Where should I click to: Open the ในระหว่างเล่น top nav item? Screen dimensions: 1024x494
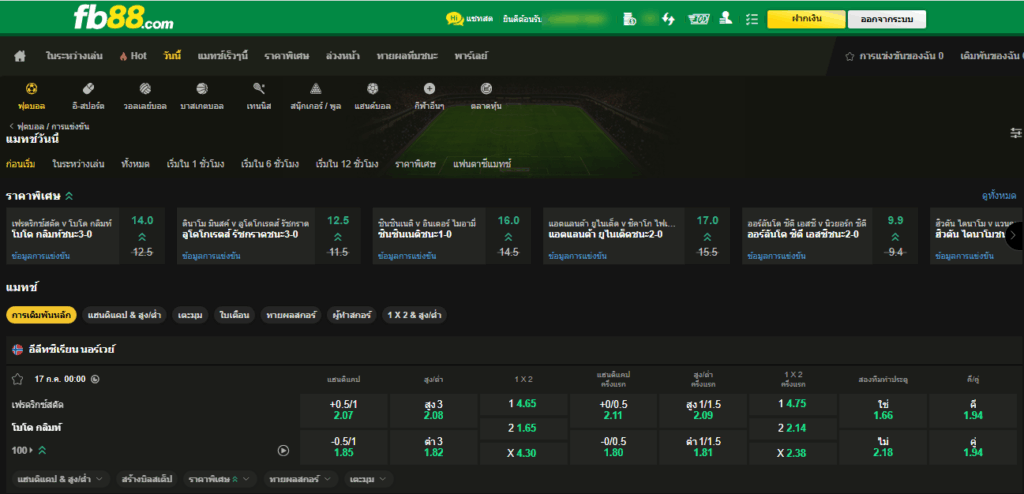pos(74,56)
